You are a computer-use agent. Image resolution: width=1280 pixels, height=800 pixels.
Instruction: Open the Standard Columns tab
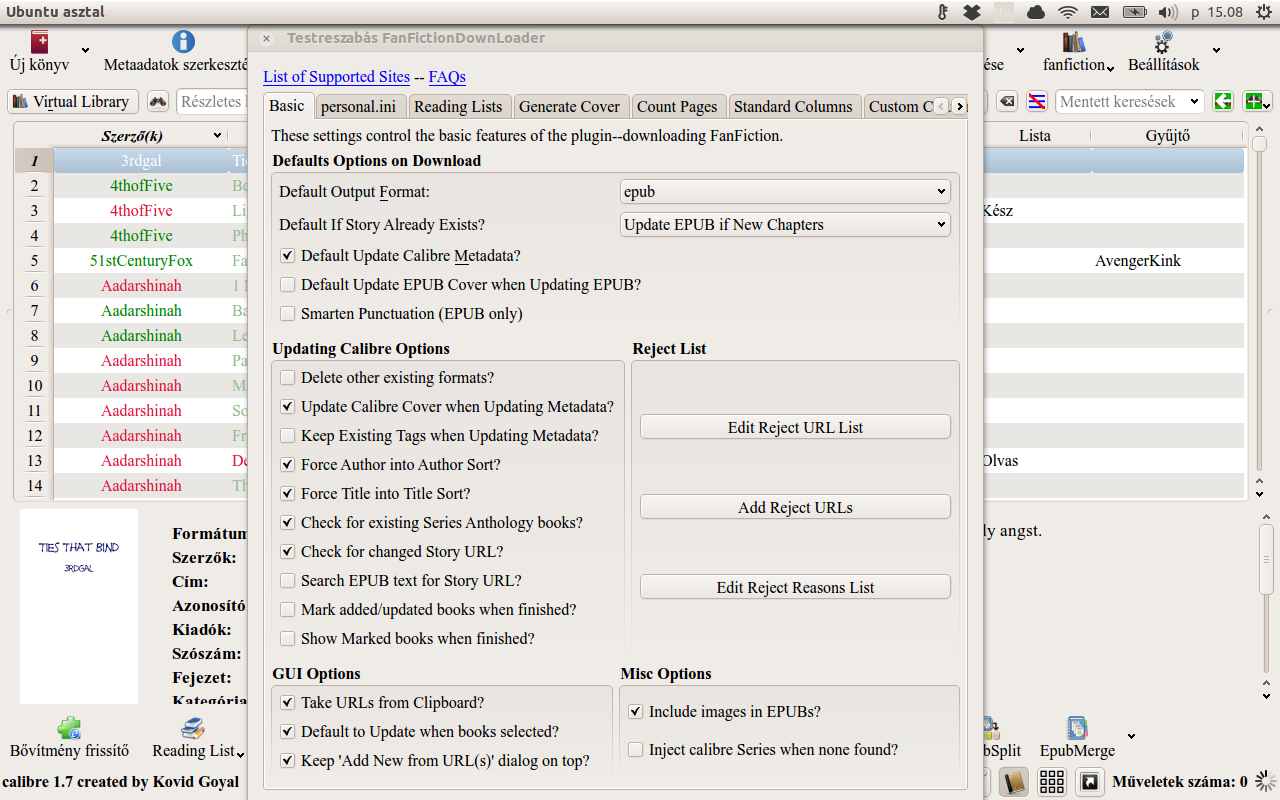[793, 106]
